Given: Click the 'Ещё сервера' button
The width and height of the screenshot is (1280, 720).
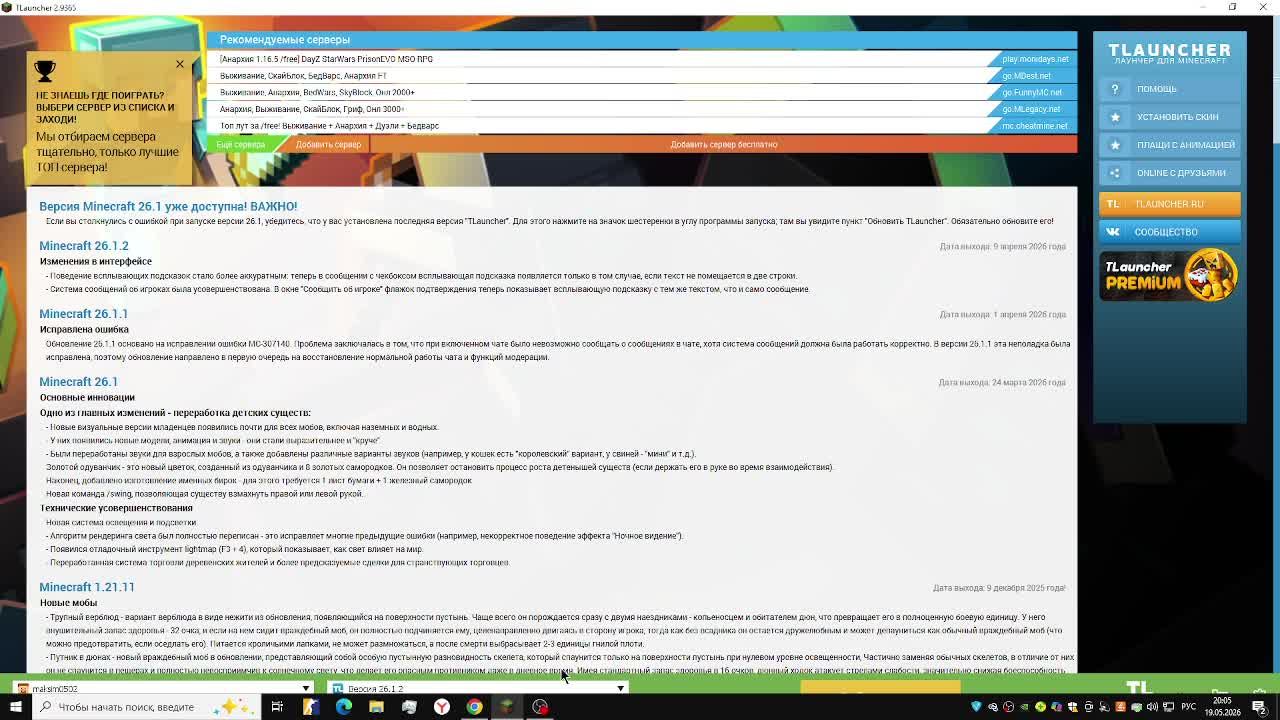Looking at the screenshot, I should 241,144.
